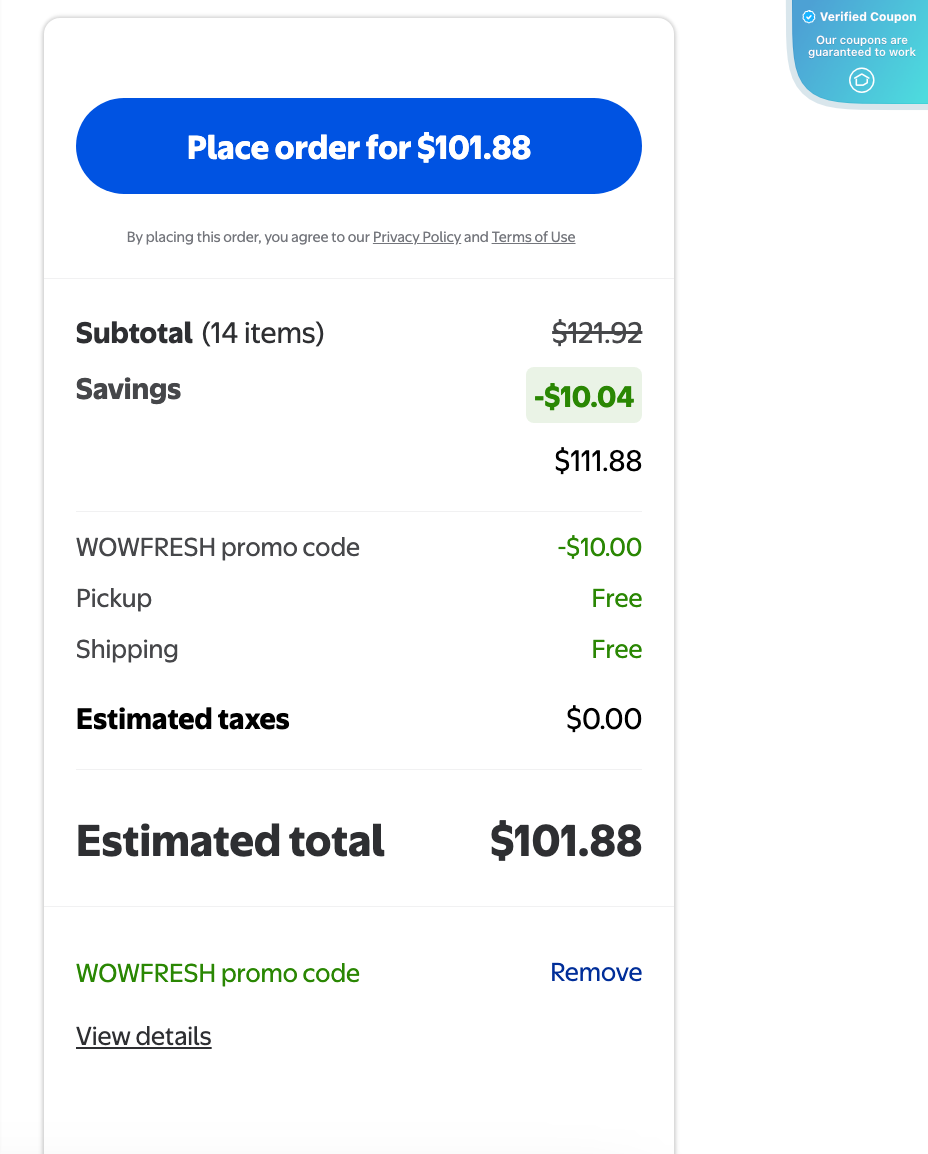Click the home icon in the coupon widget
928x1154 pixels.
(x=861, y=81)
